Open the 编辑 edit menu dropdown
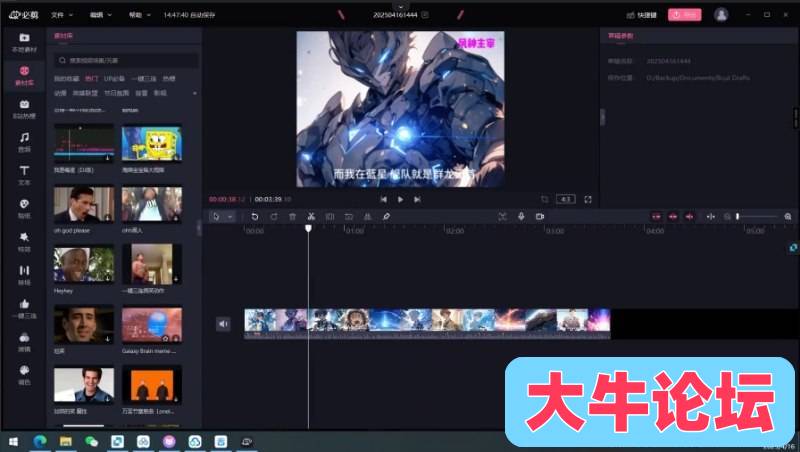The height and width of the screenshot is (452, 800). click(x=101, y=15)
